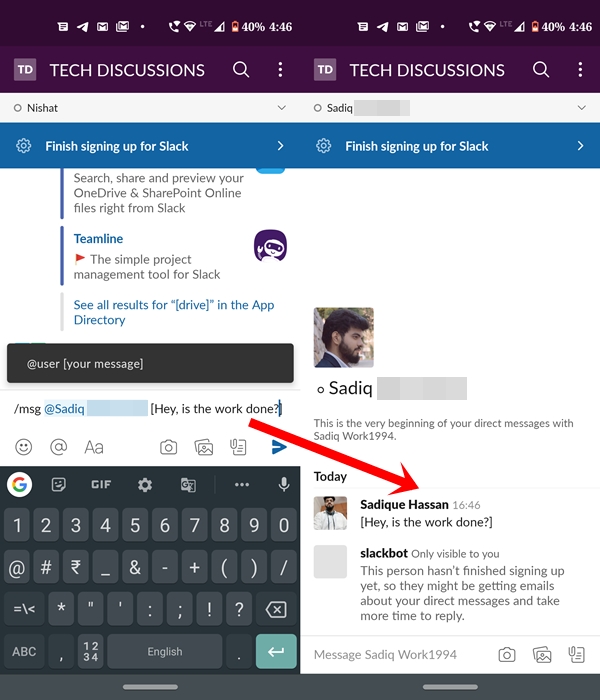Tap Google logo on keyboard

(x=19, y=484)
